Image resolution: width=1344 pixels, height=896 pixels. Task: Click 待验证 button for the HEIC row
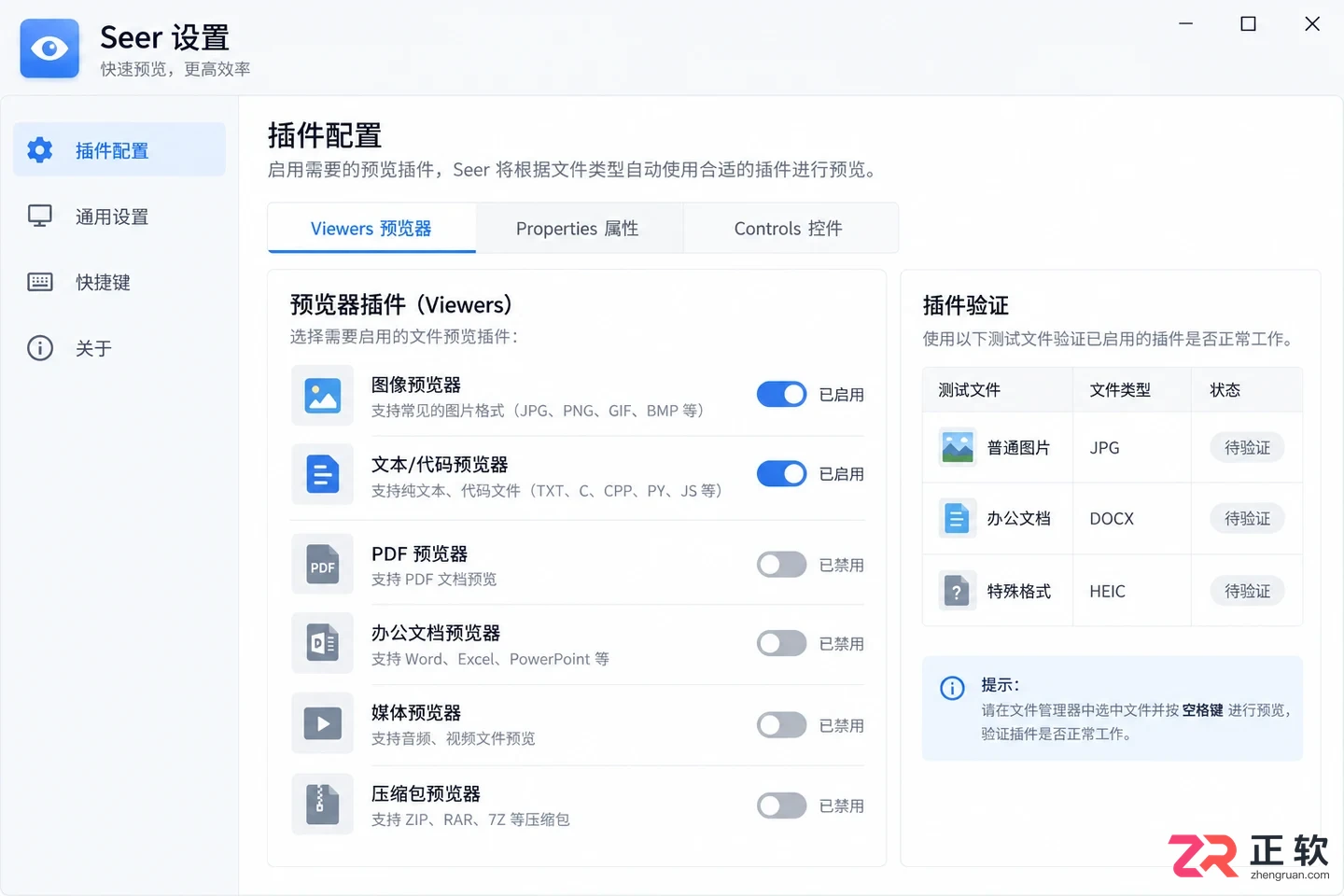(1247, 591)
